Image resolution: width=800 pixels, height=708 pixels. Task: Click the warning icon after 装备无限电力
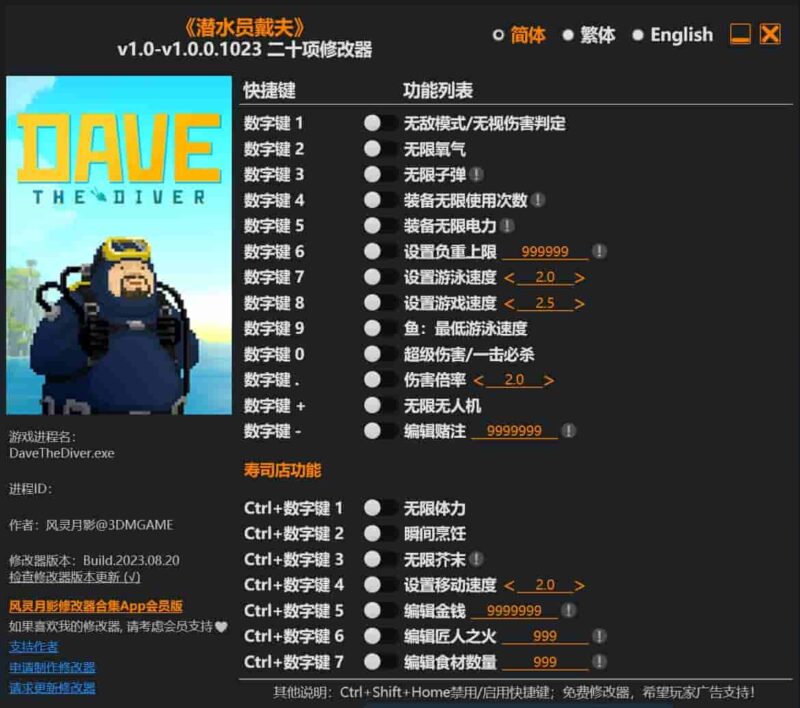[508, 224]
